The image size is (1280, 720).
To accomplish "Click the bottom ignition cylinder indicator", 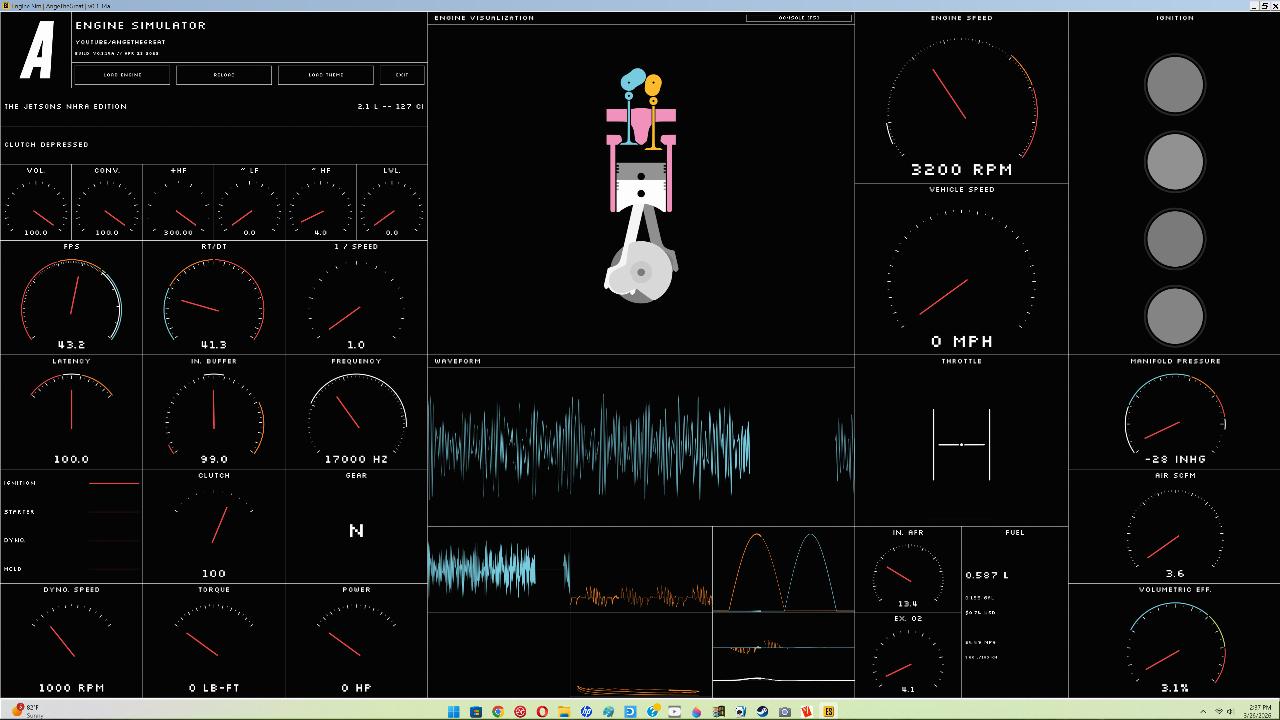I will tap(1174, 315).
